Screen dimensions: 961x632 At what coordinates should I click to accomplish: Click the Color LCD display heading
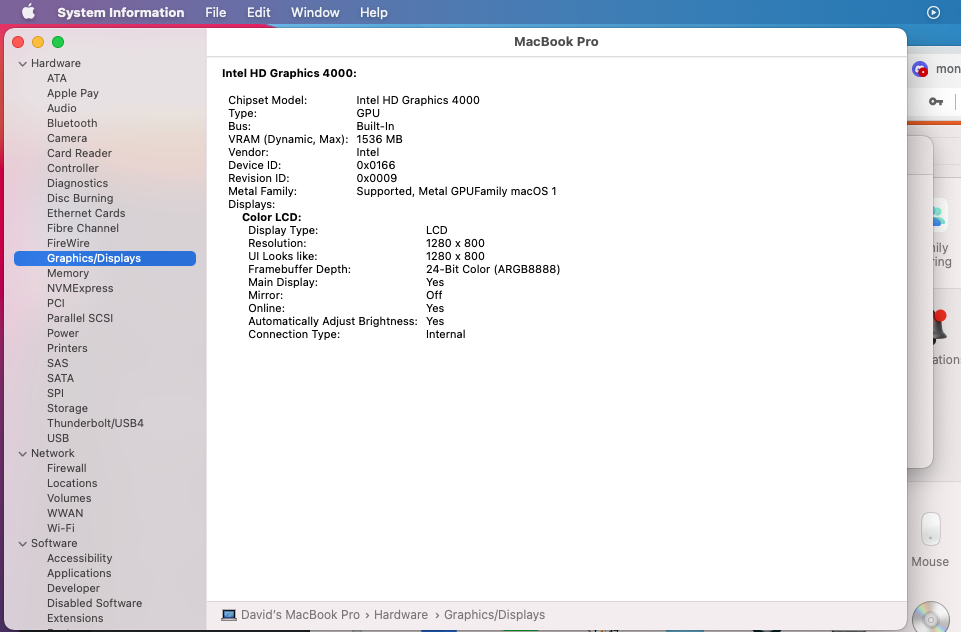[x=272, y=218]
